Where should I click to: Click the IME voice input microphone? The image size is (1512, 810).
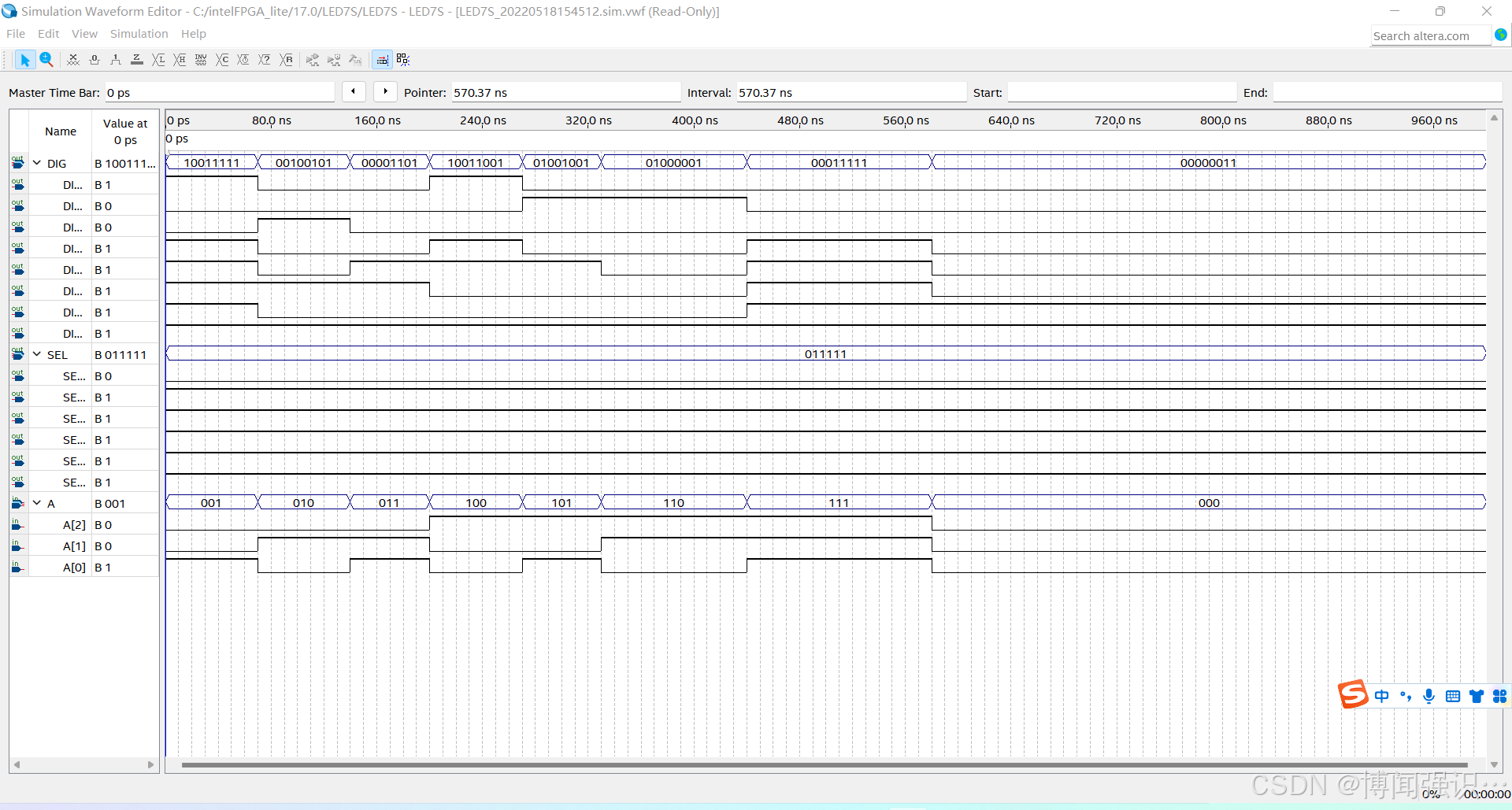[1429, 696]
